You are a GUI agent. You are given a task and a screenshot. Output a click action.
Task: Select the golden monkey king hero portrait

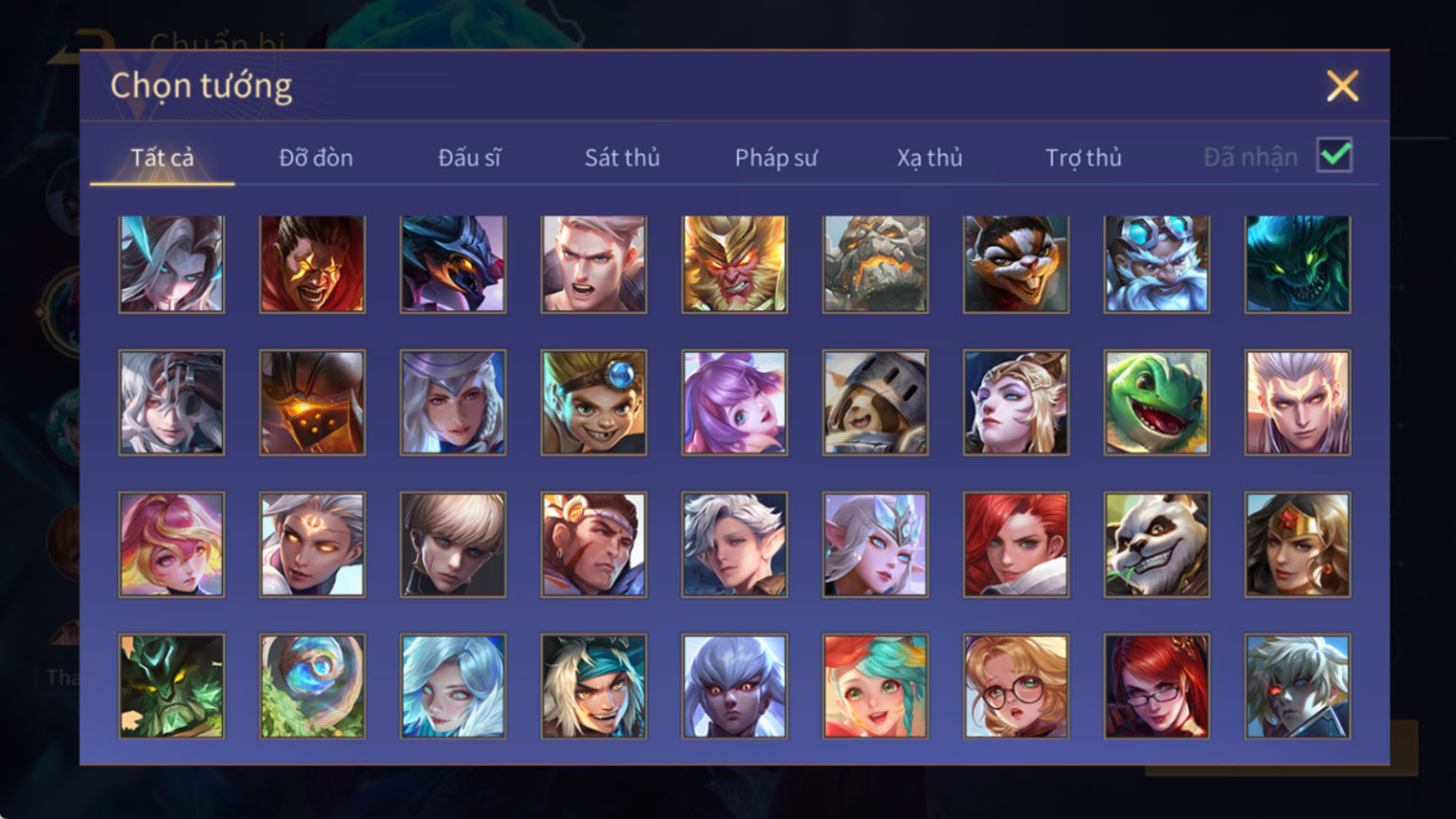[x=734, y=264]
